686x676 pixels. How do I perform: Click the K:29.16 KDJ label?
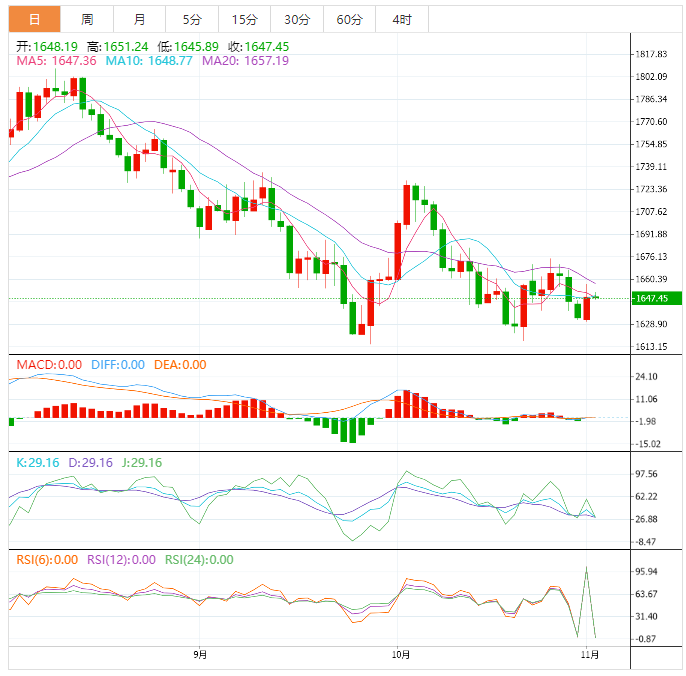[x=38, y=462]
